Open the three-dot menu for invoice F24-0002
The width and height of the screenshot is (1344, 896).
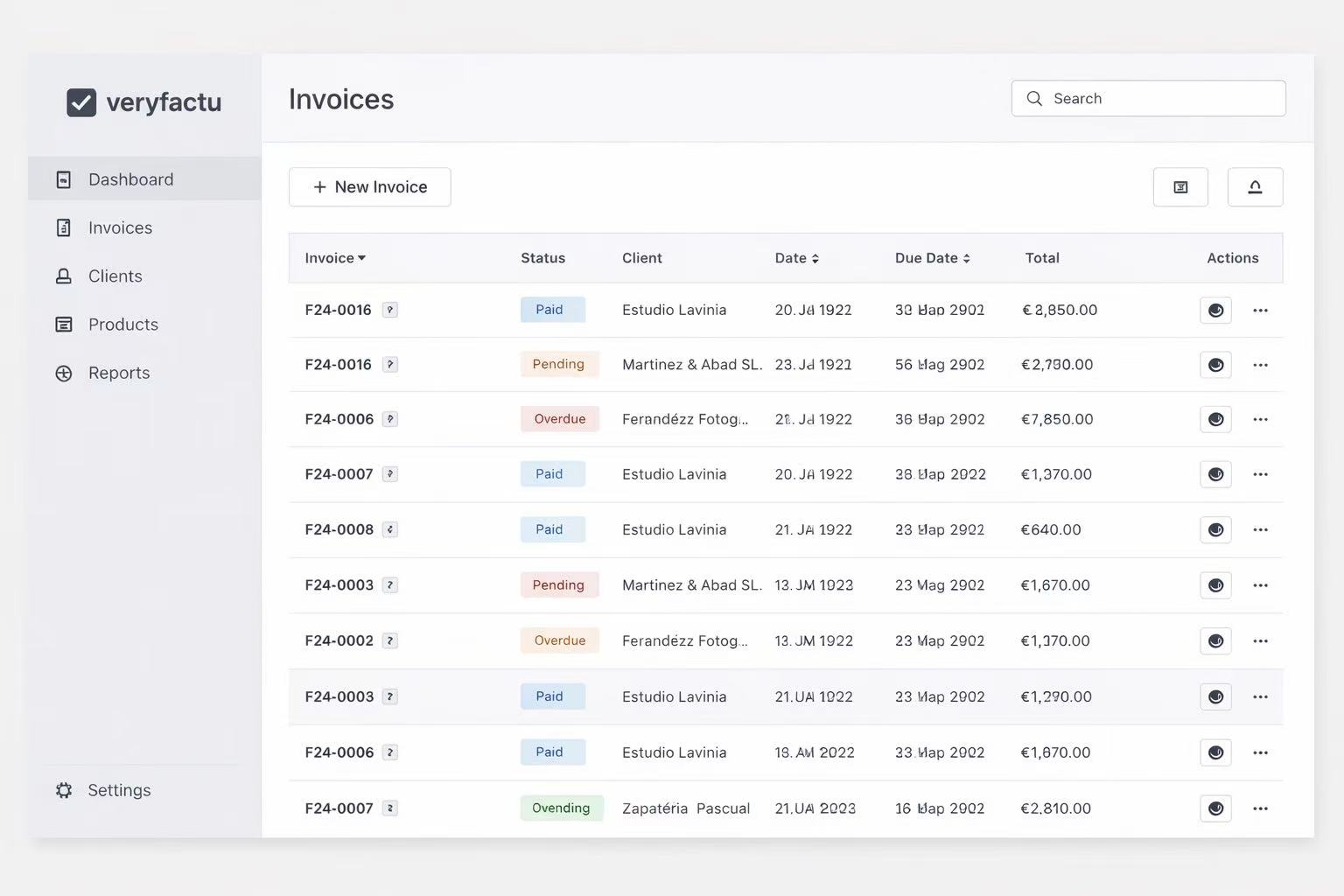click(1260, 641)
